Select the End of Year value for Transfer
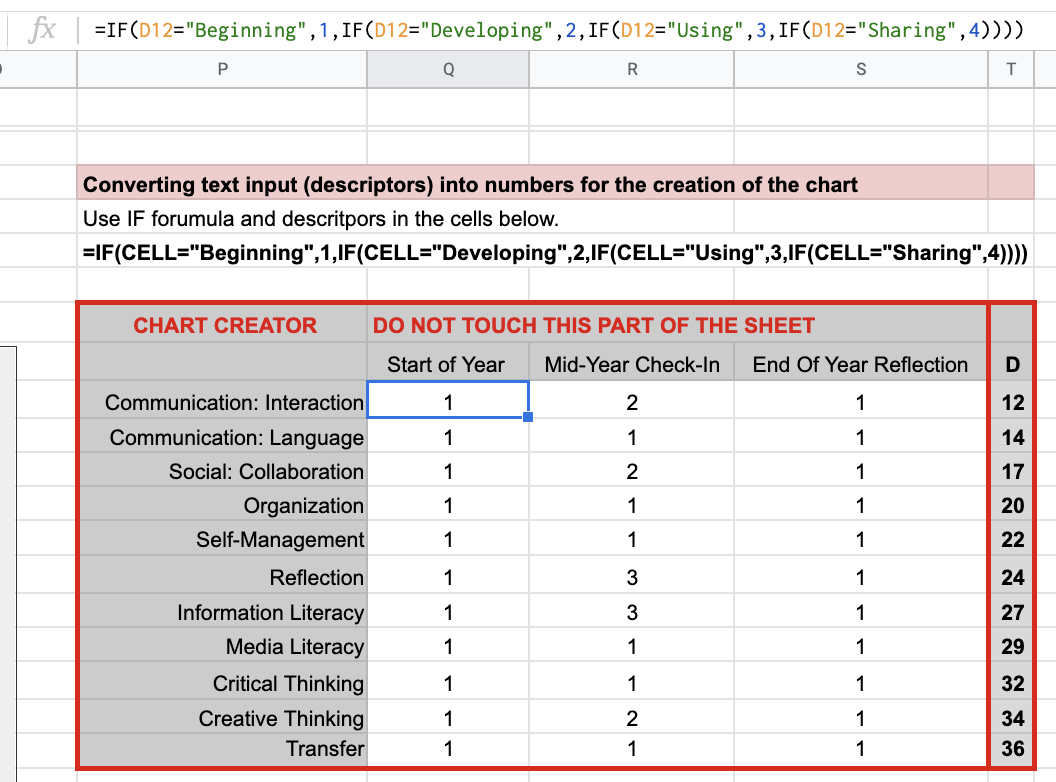 [x=860, y=749]
